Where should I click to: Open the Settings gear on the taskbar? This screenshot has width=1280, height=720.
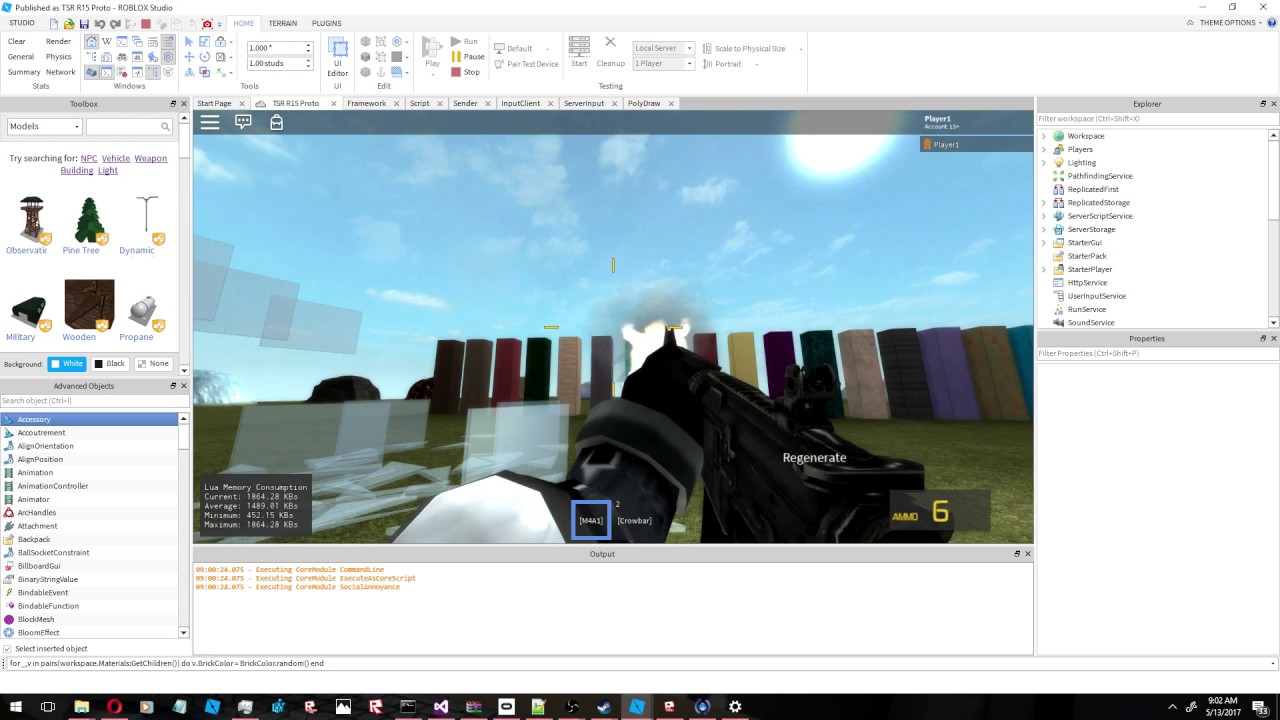coord(735,706)
